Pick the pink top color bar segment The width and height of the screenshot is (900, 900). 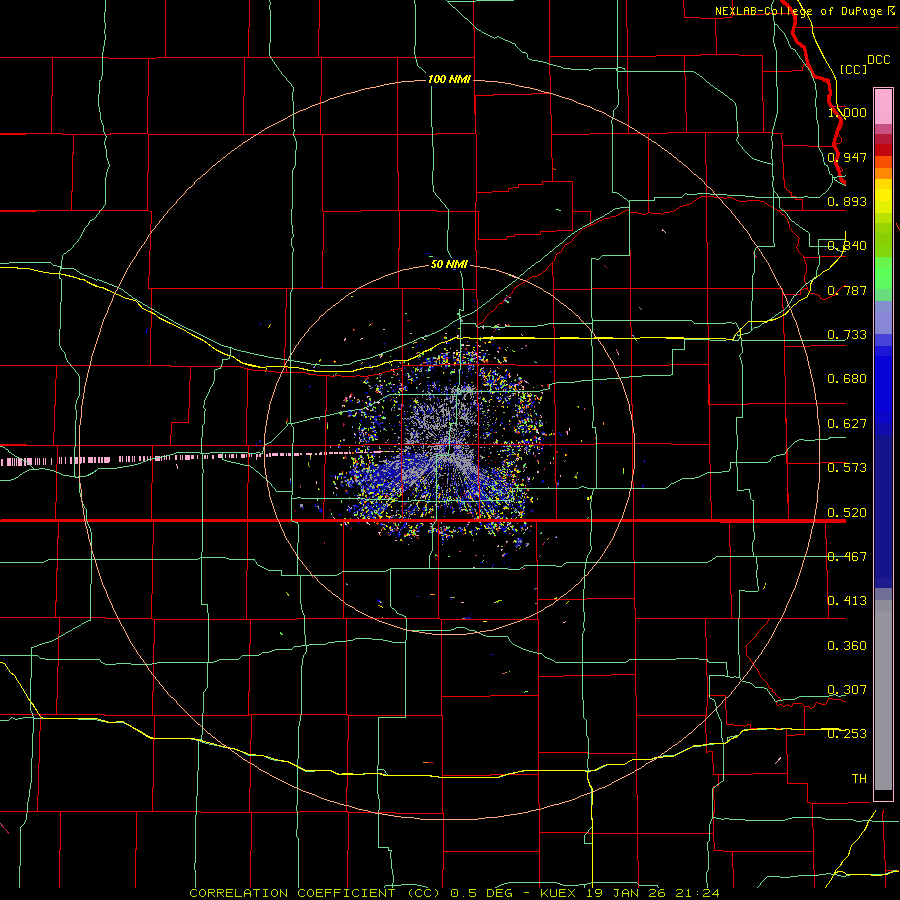click(x=883, y=107)
